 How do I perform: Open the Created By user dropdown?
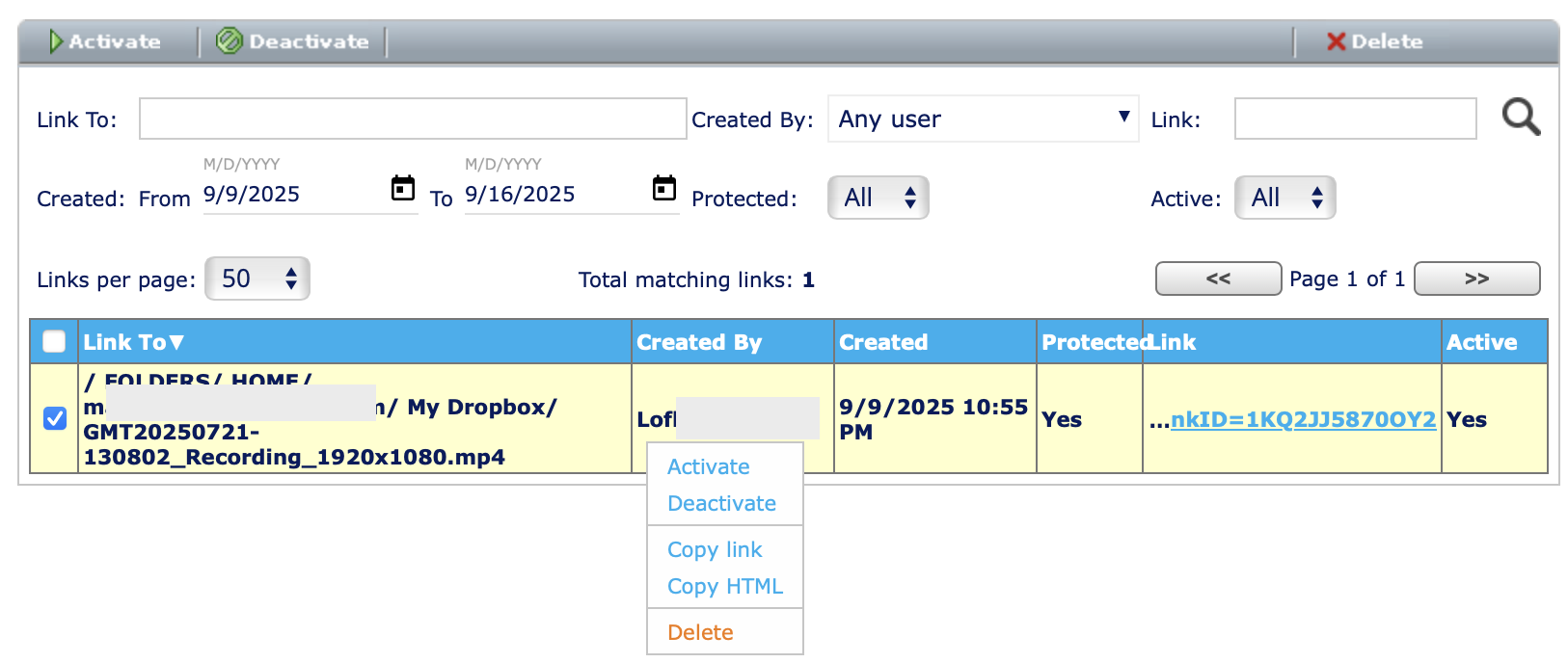[x=983, y=119]
